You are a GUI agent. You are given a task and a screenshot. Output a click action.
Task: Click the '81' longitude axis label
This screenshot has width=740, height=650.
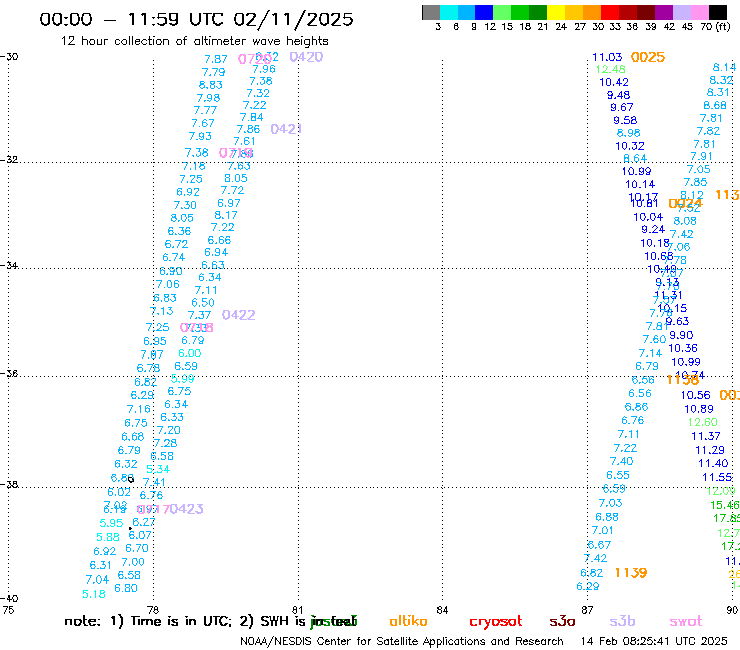[297, 610]
